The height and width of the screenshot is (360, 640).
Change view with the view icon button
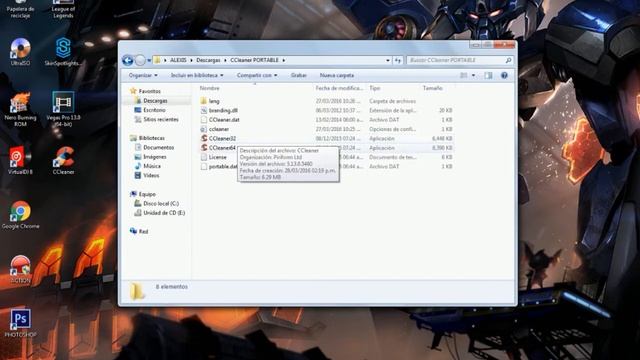tap(464, 76)
